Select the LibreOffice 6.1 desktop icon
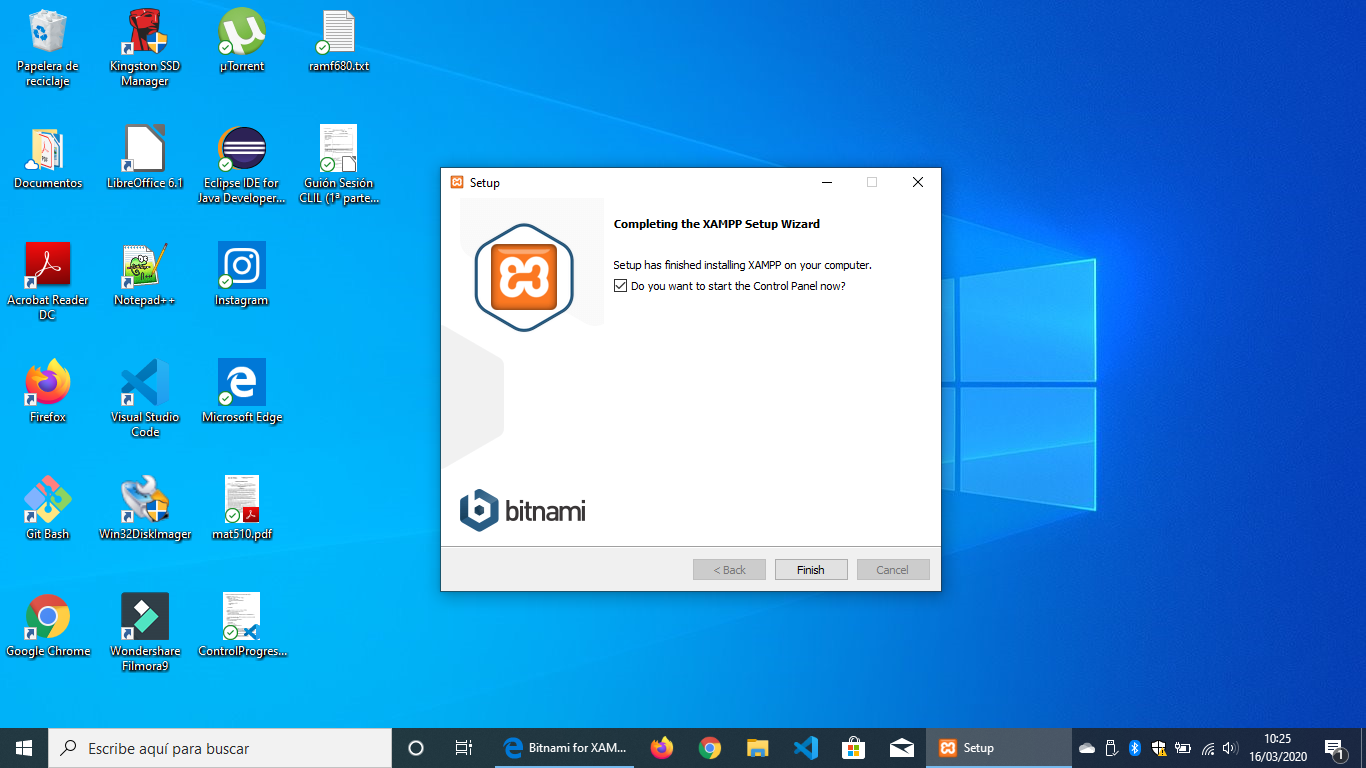 point(145,158)
